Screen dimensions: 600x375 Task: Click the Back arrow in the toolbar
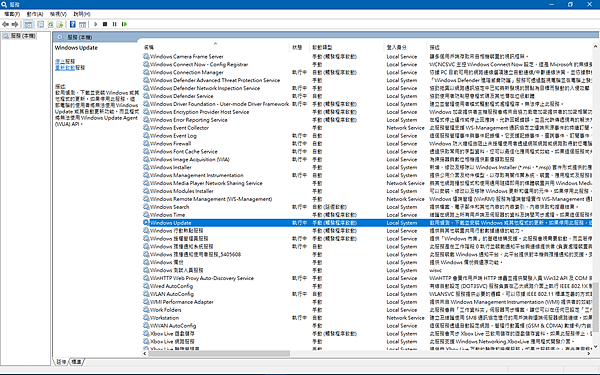point(5,24)
